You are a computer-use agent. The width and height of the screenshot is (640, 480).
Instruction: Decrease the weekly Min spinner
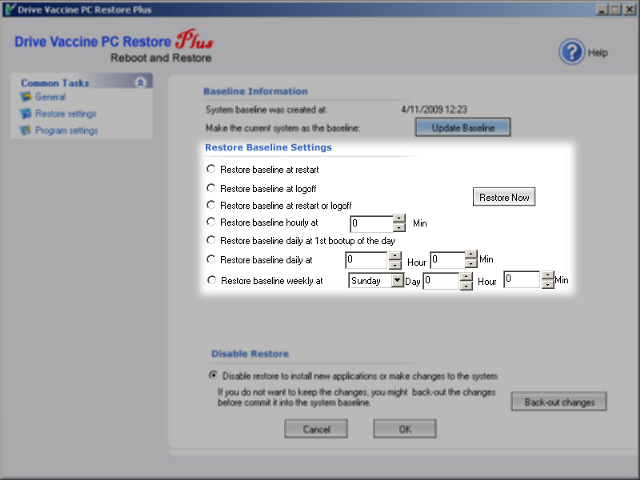547,284
